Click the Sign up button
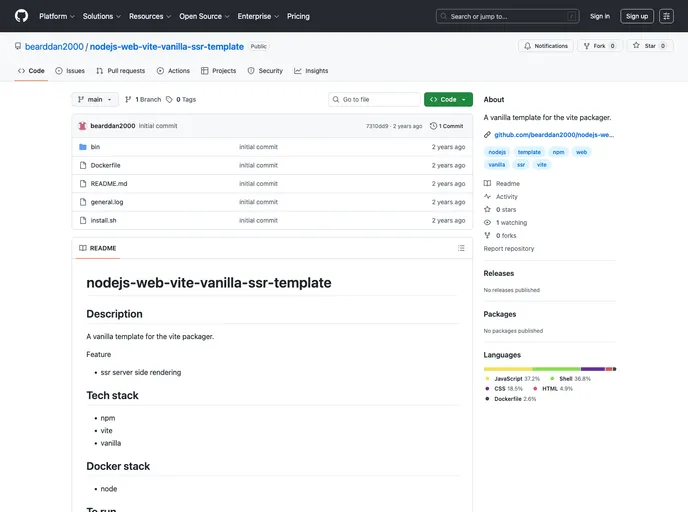This screenshot has height=512, width=688. click(x=636, y=16)
